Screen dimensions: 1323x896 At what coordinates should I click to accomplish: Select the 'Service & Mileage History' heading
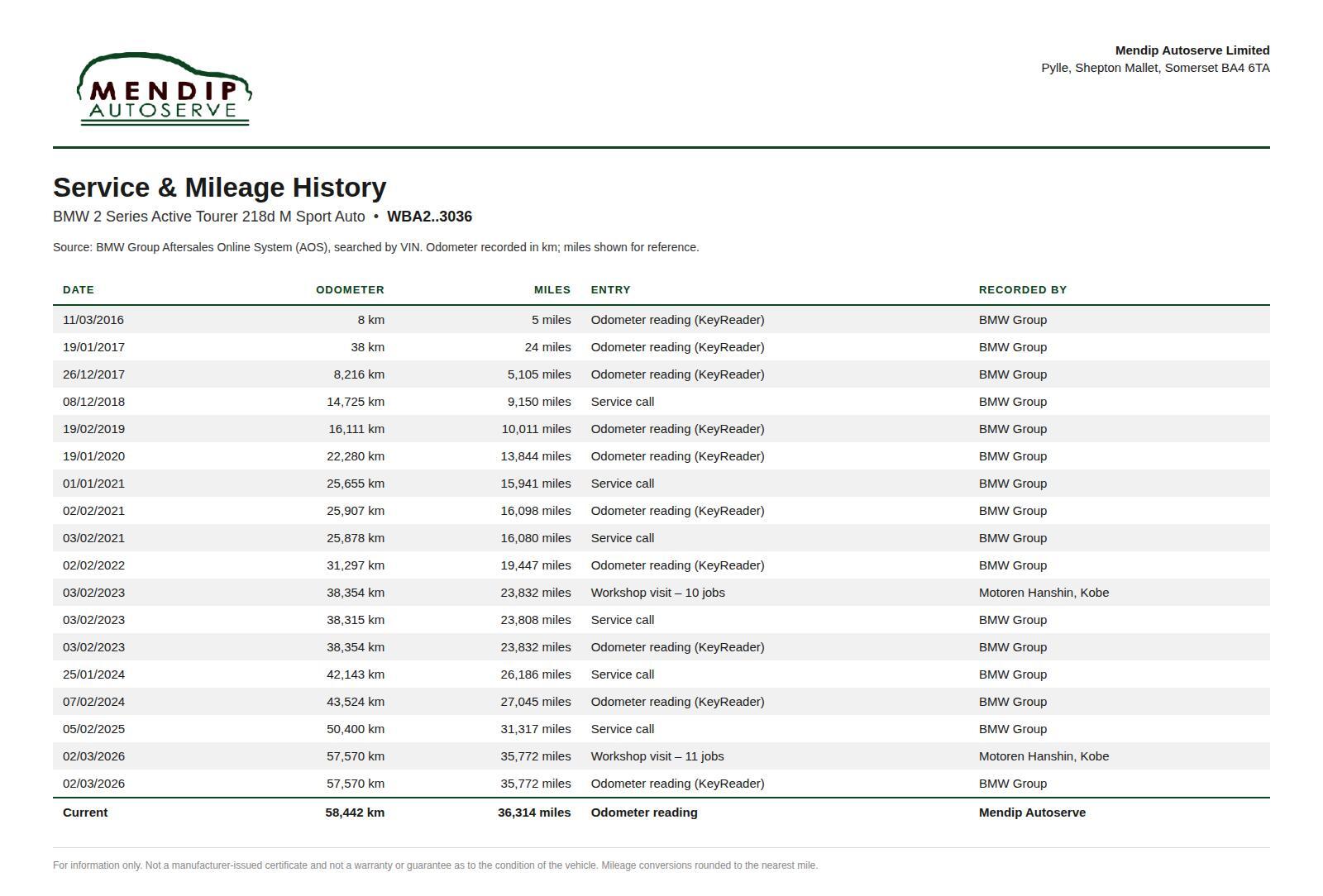tap(220, 188)
